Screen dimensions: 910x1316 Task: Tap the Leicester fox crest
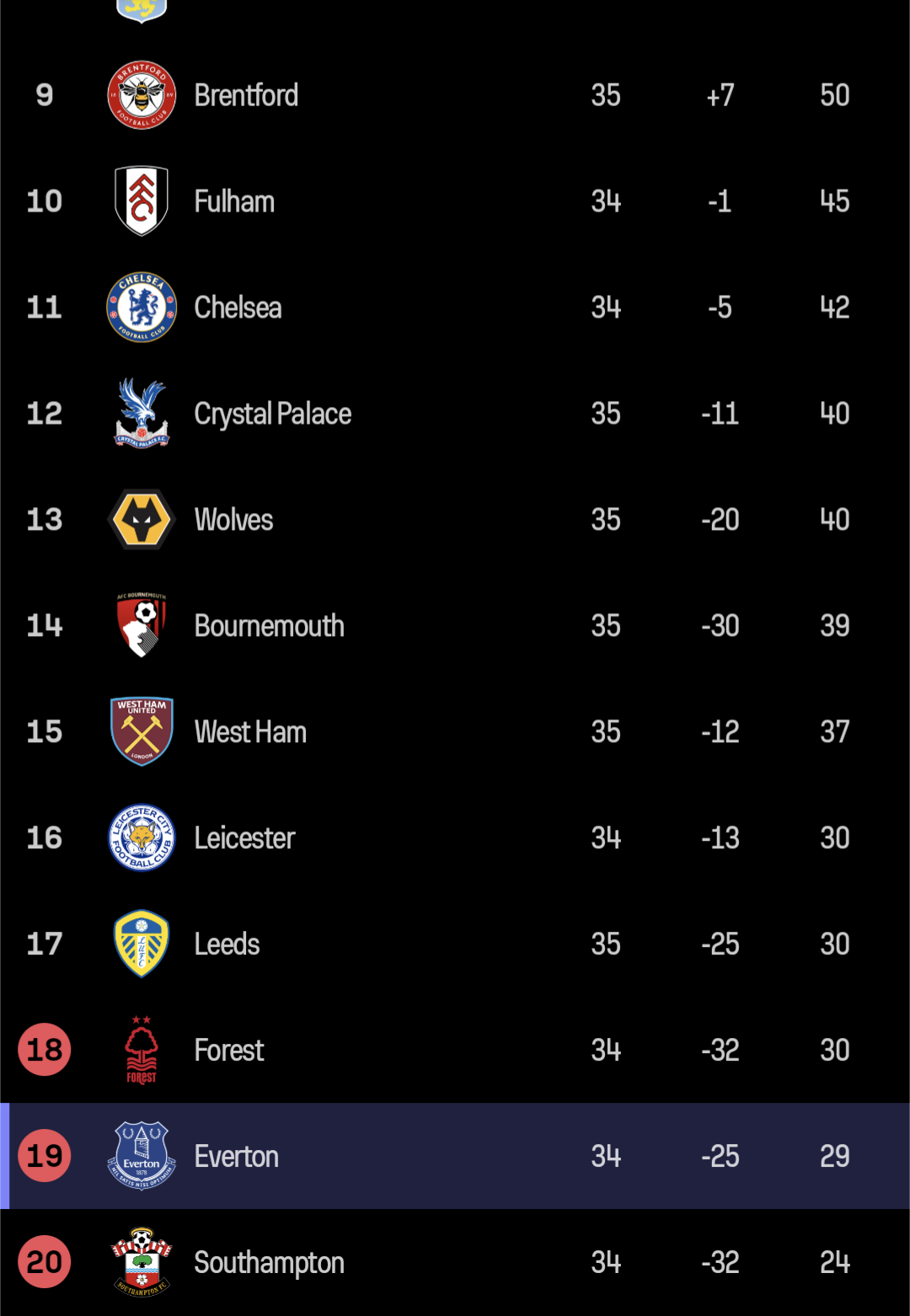click(x=142, y=837)
